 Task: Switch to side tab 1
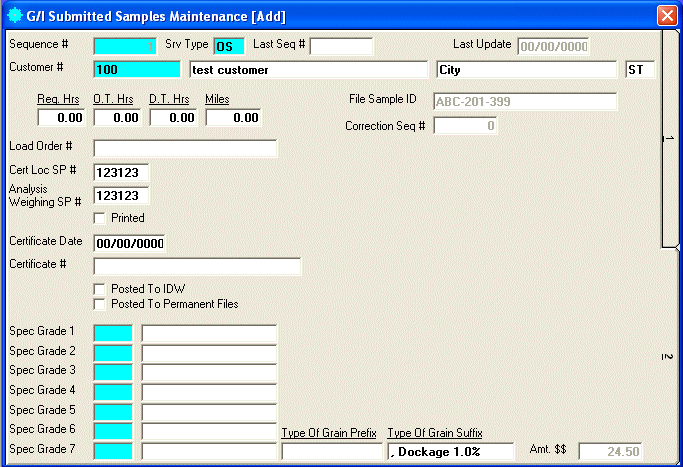(x=670, y=138)
